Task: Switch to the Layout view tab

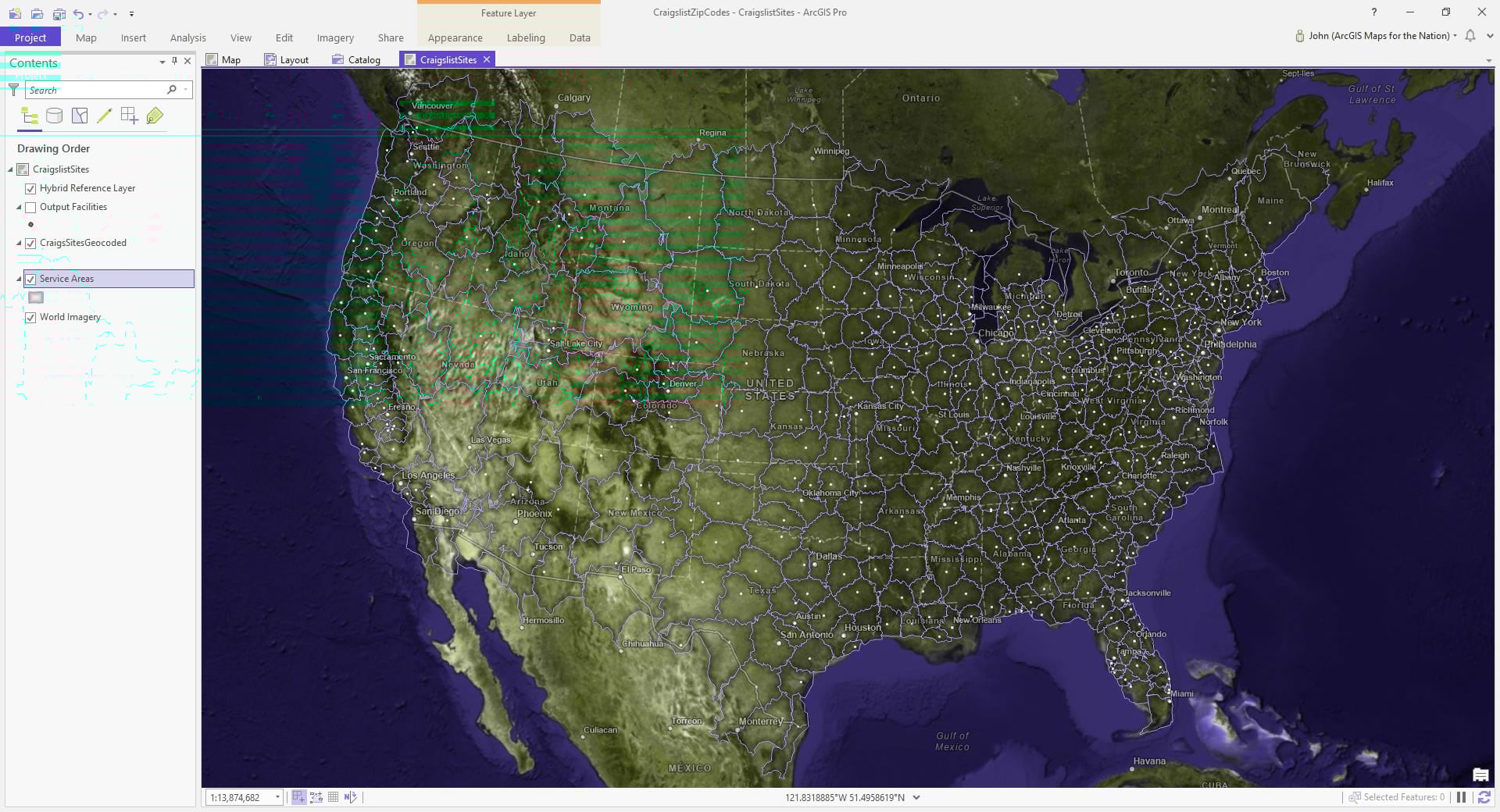Action: [x=287, y=60]
